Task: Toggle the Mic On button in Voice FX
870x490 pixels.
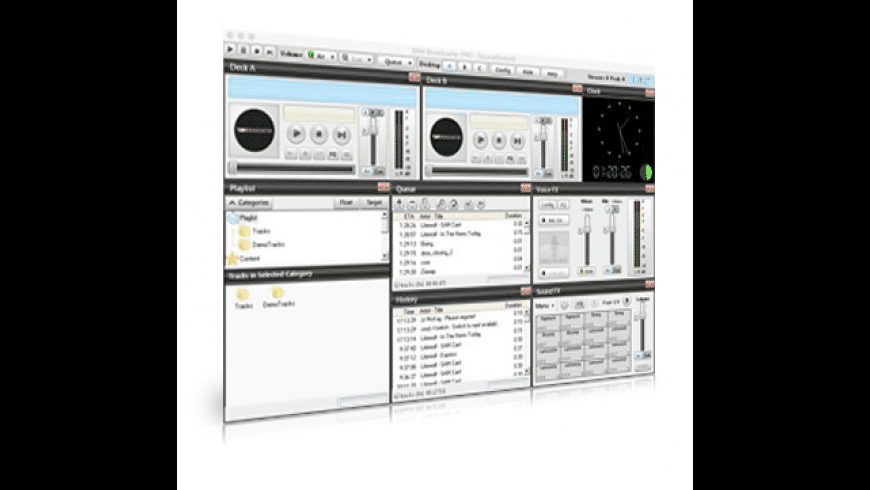Action: pyautogui.click(x=553, y=220)
